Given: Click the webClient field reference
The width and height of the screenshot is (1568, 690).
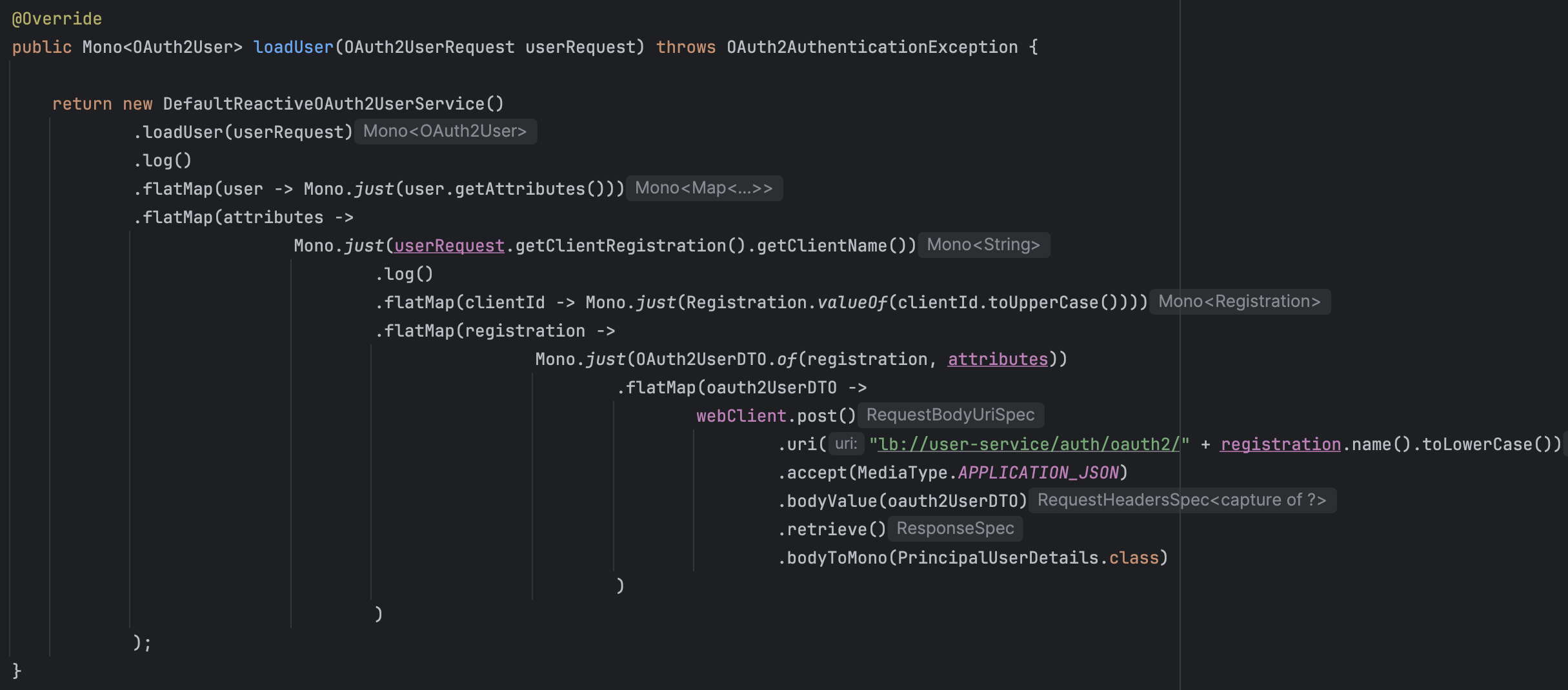Looking at the screenshot, I should pyautogui.click(x=741, y=416).
